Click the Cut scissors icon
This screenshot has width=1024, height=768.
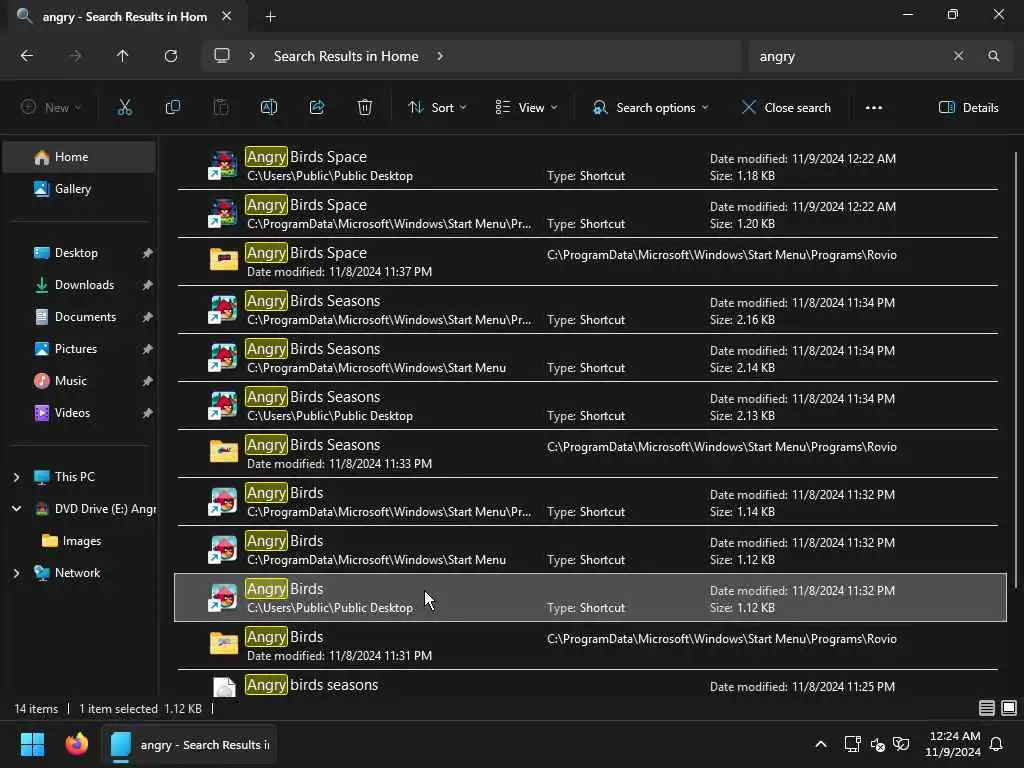coord(124,108)
